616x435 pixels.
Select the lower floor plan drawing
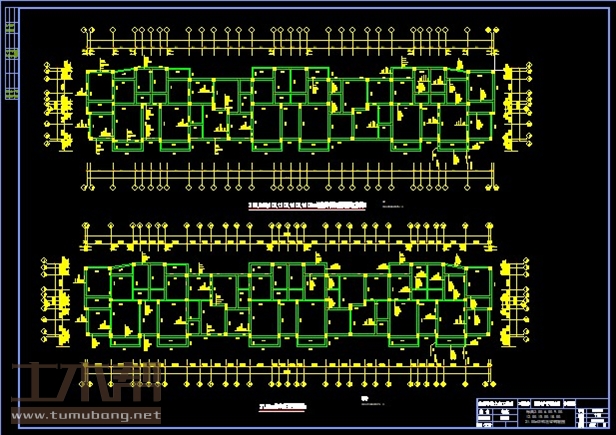click(x=290, y=302)
